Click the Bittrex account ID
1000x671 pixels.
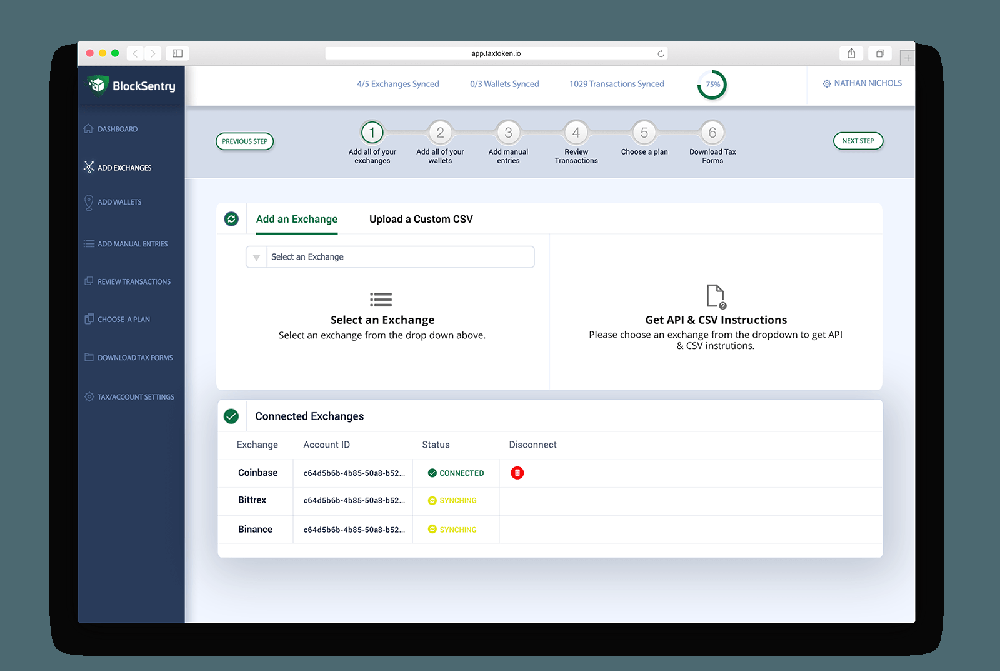(x=354, y=501)
